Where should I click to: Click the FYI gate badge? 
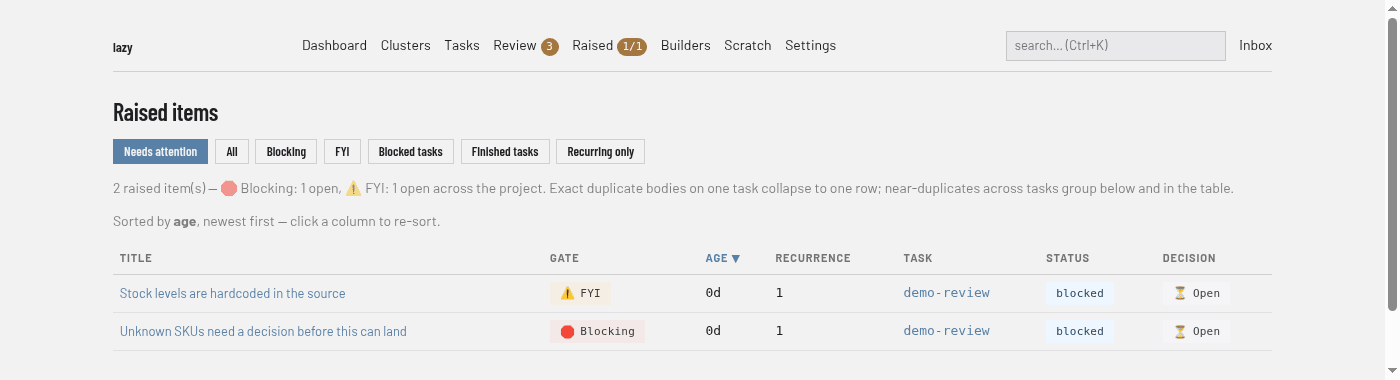580,293
